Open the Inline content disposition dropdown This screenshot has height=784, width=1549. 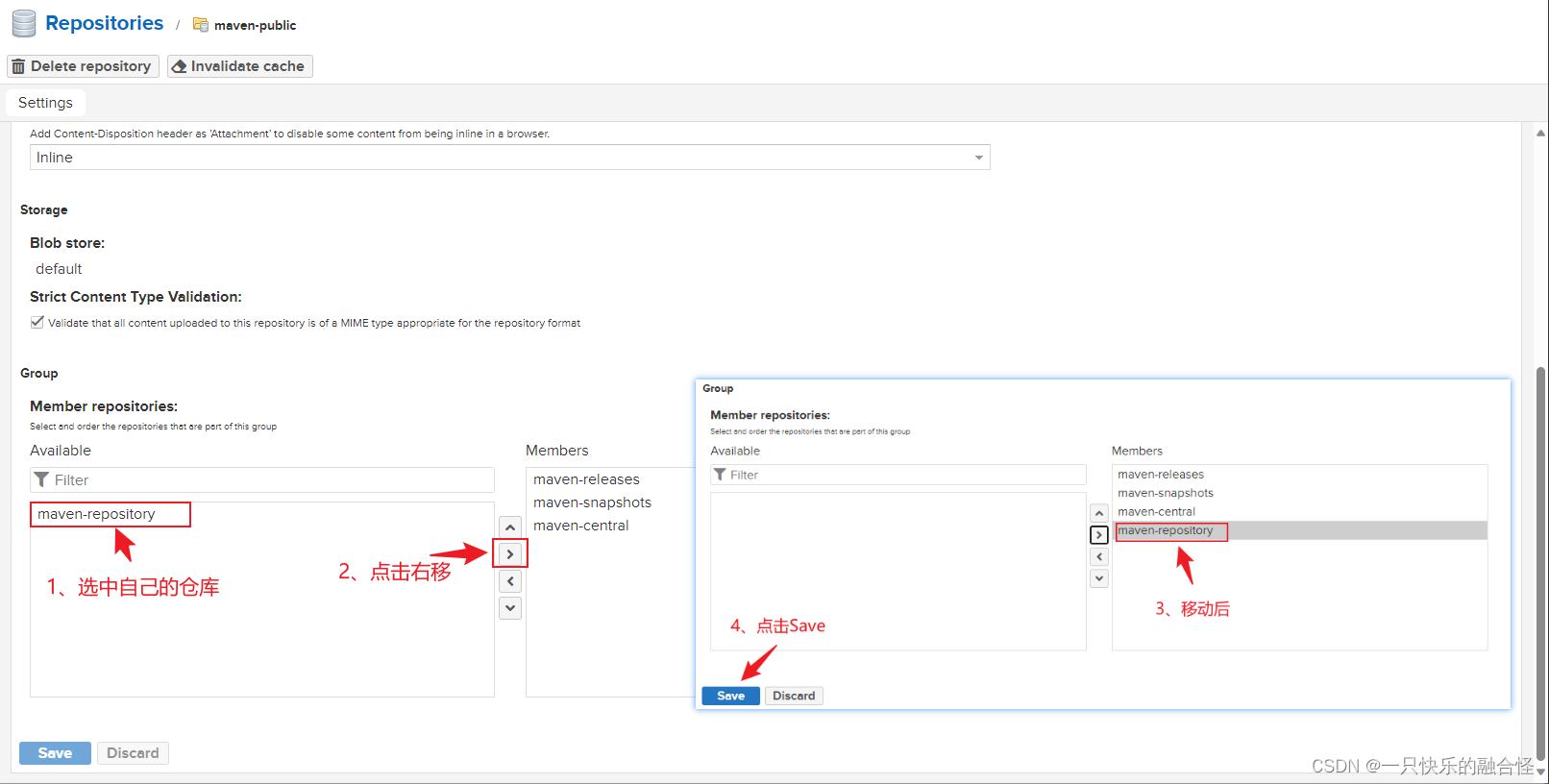pos(509,158)
